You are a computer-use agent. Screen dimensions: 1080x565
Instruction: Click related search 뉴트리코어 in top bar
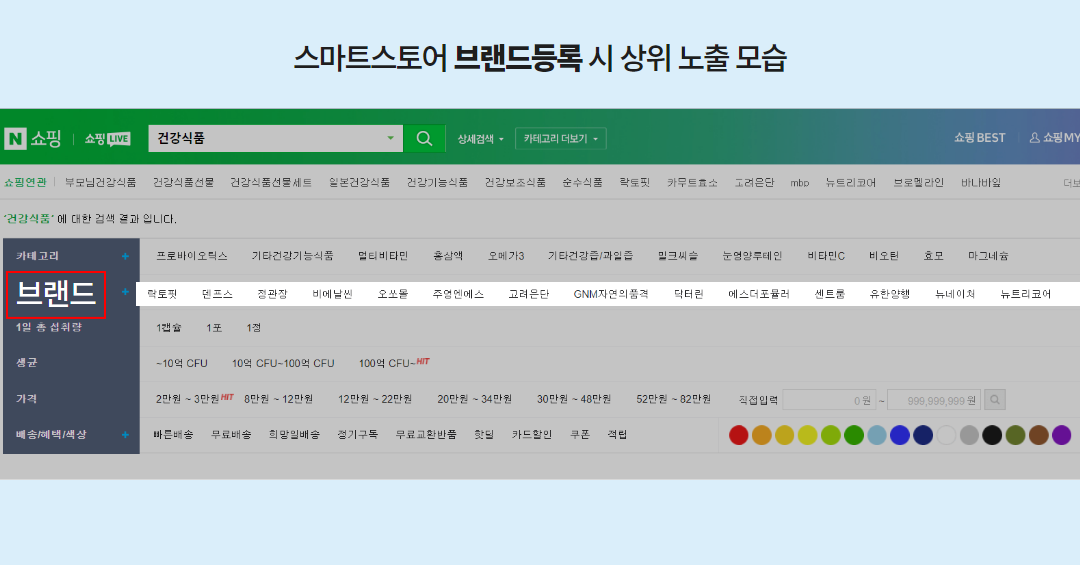(x=851, y=183)
